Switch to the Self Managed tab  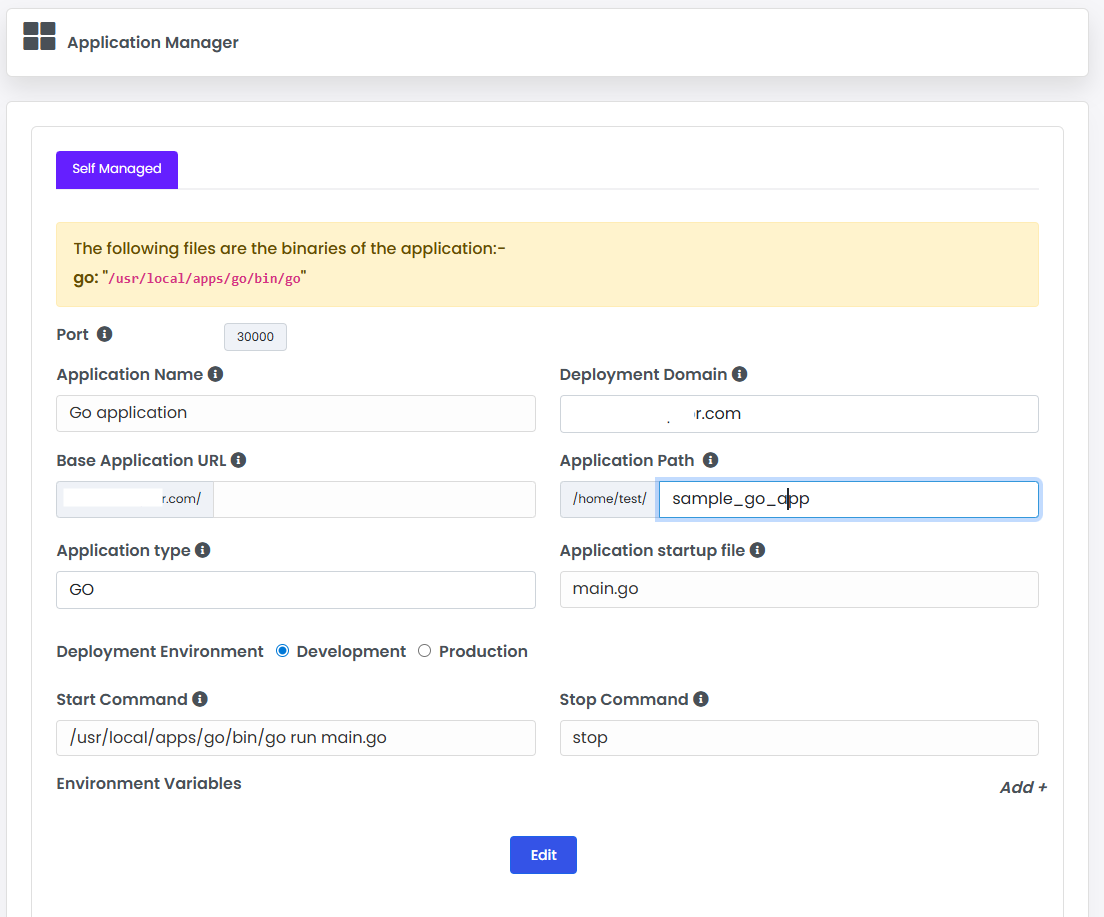click(x=117, y=170)
